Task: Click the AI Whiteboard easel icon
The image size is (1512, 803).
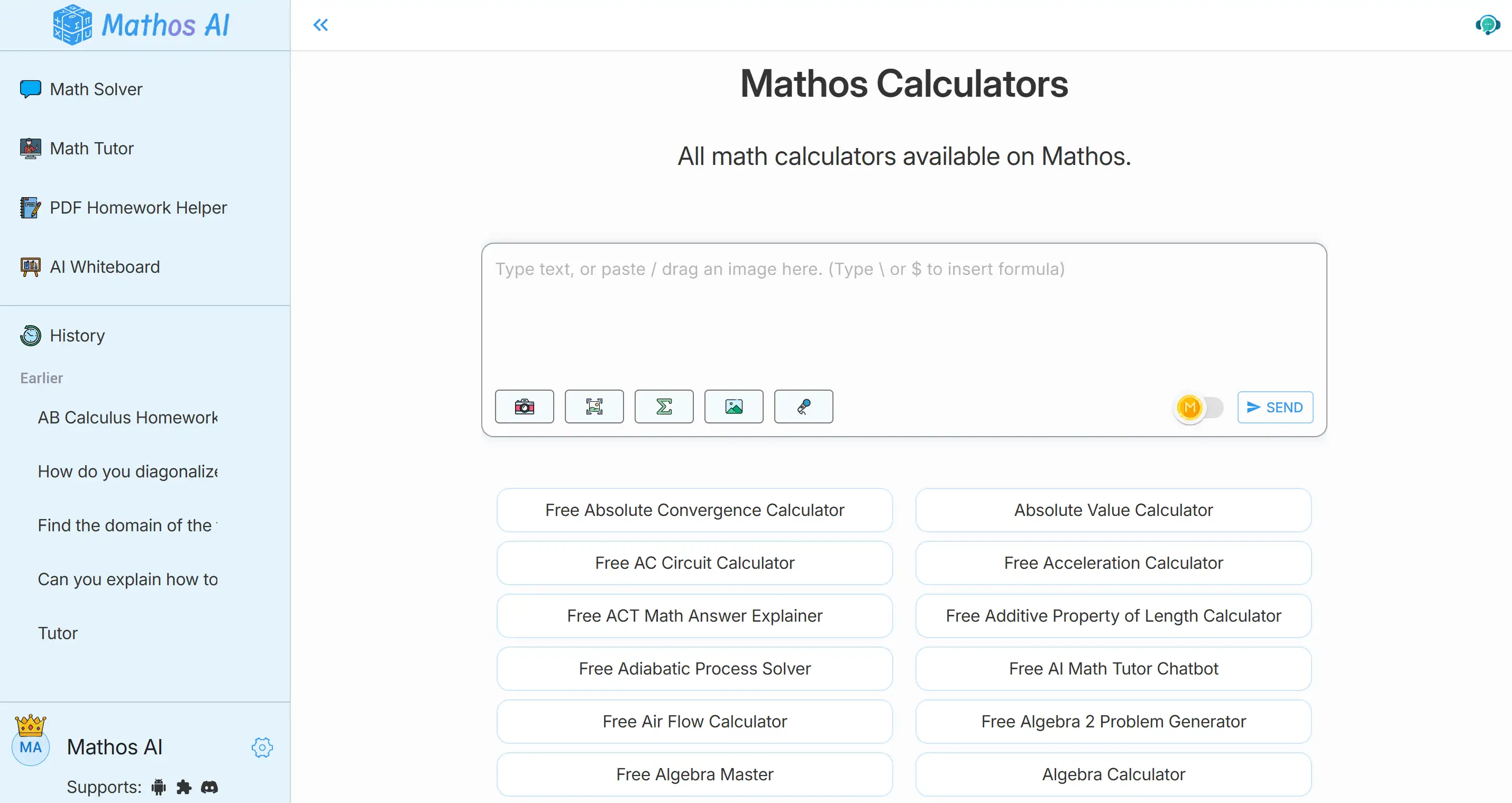Action: 31,267
